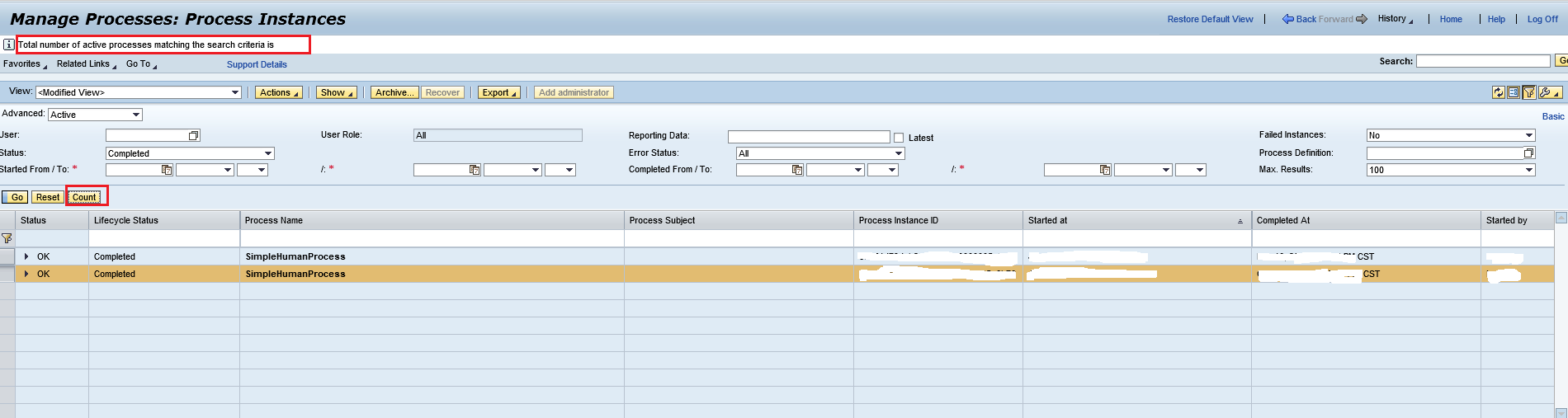1568x418 pixels.
Task: Open calendar picker for Started From date
Action: 167,170
